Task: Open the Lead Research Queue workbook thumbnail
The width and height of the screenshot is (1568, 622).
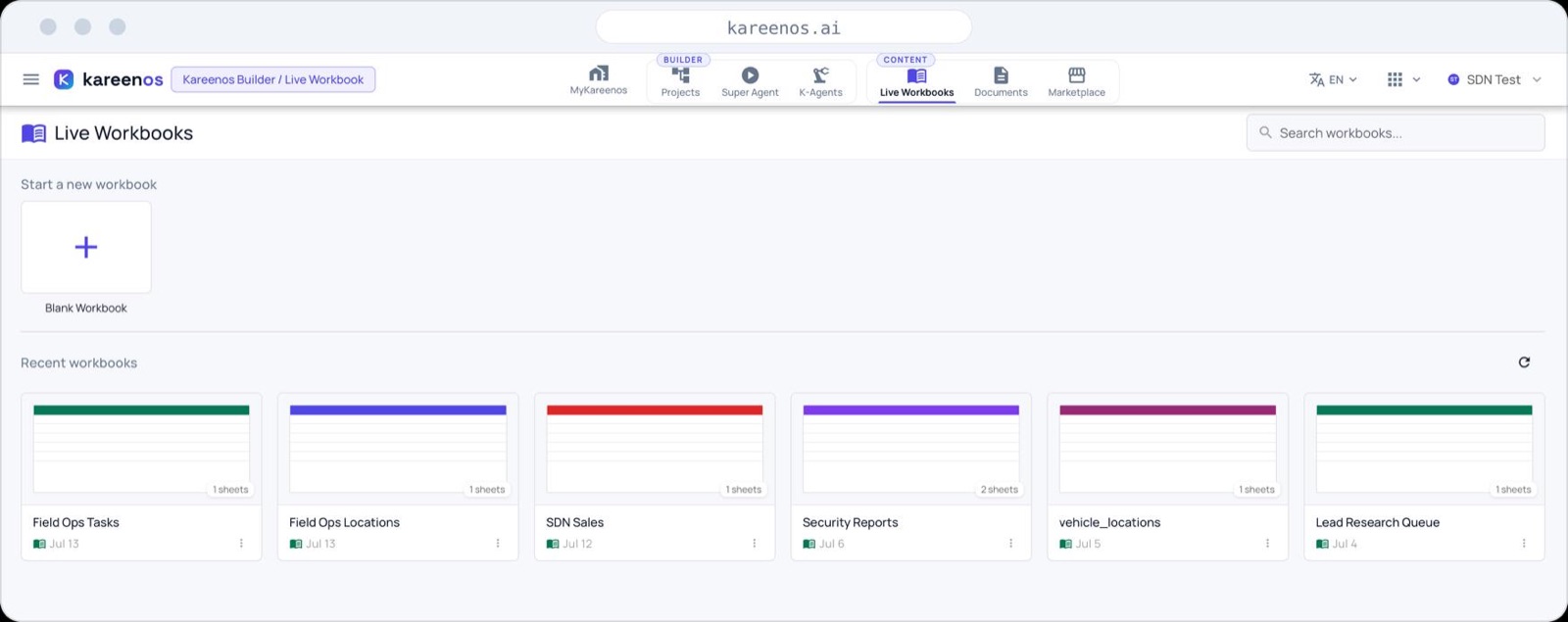Action: (1424, 449)
